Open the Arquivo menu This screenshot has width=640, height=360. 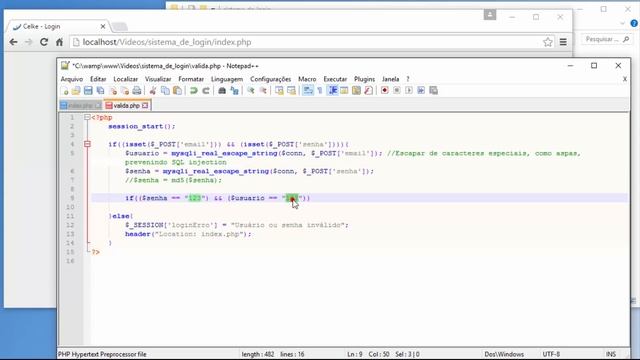[x=71, y=79]
